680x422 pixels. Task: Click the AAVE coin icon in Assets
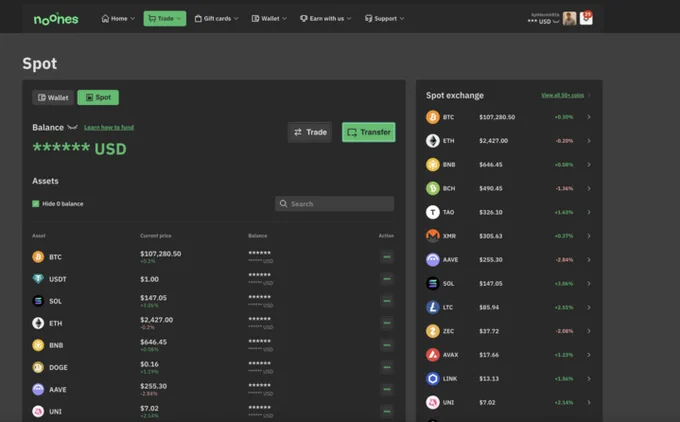(x=38, y=389)
